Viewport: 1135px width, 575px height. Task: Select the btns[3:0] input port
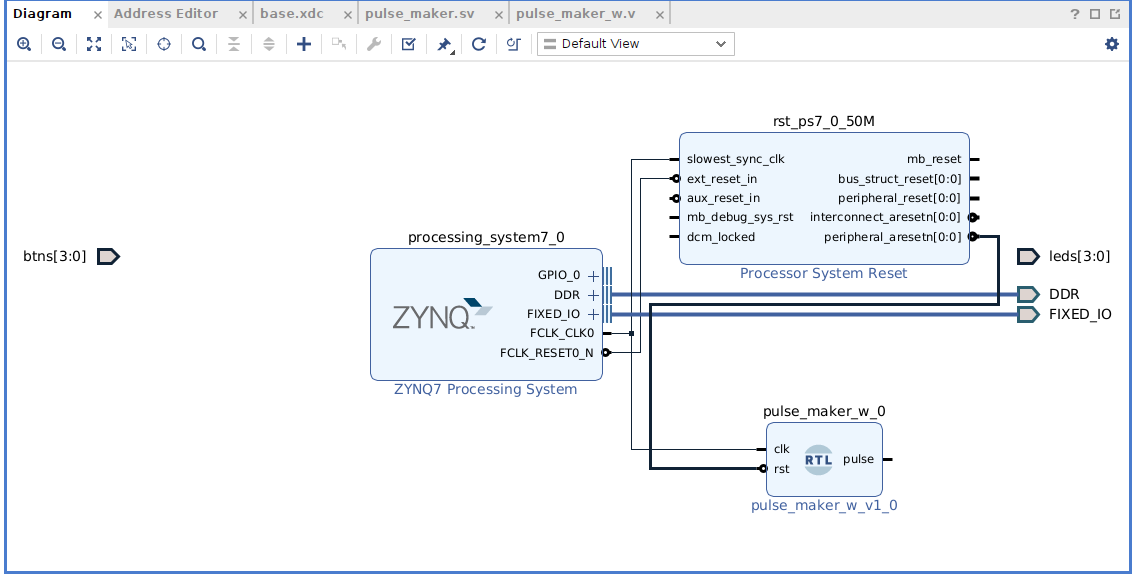pyautogui.click(x=108, y=257)
